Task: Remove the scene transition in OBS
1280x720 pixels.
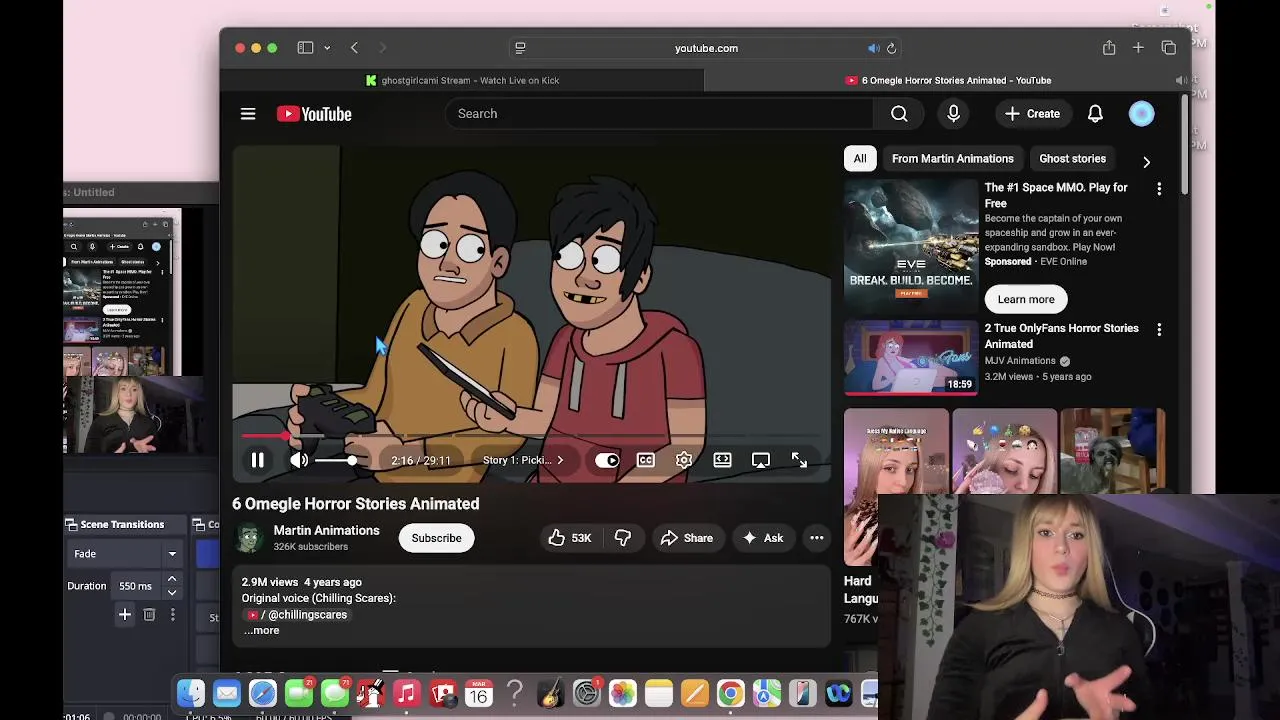Action: coord(149,615)
